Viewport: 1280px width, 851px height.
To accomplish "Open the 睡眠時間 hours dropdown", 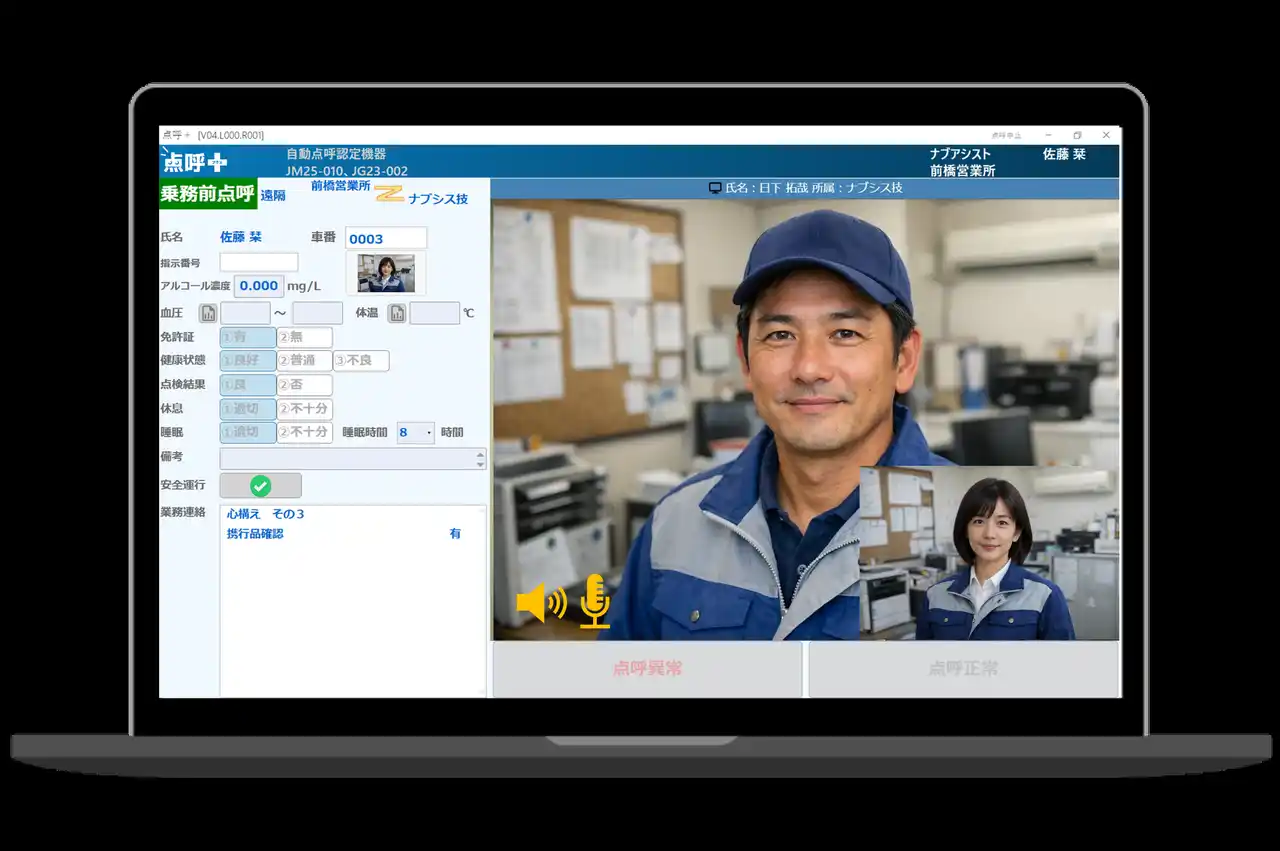I will click(429, 433).
